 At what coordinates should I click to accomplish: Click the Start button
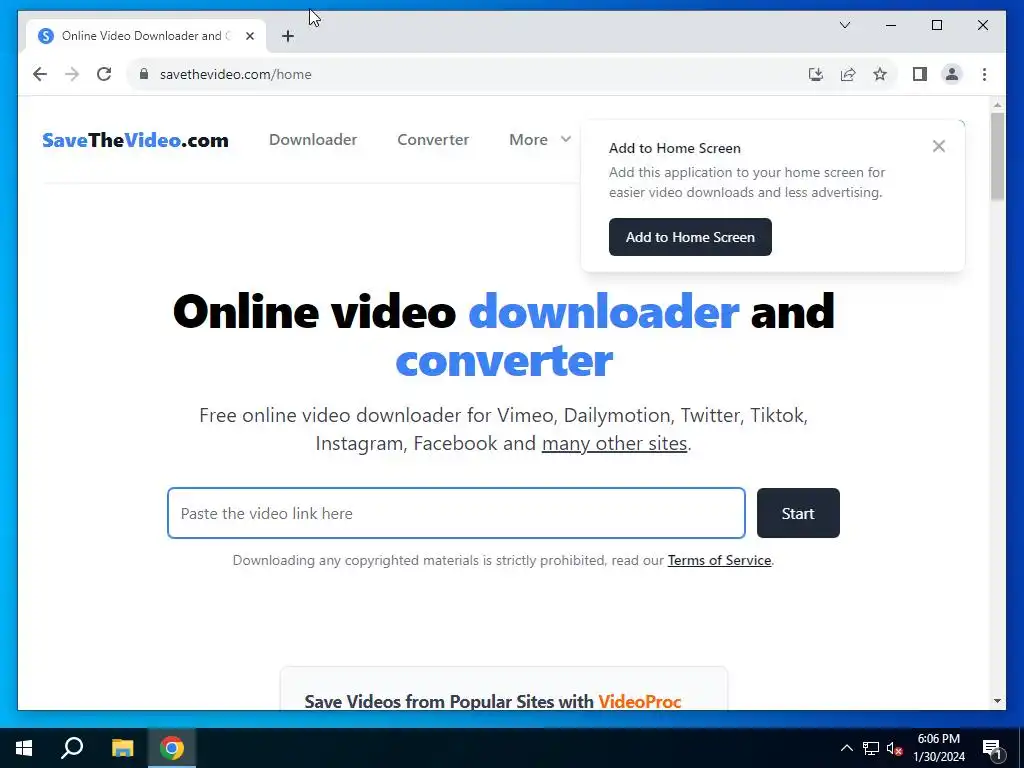[798, 513]
